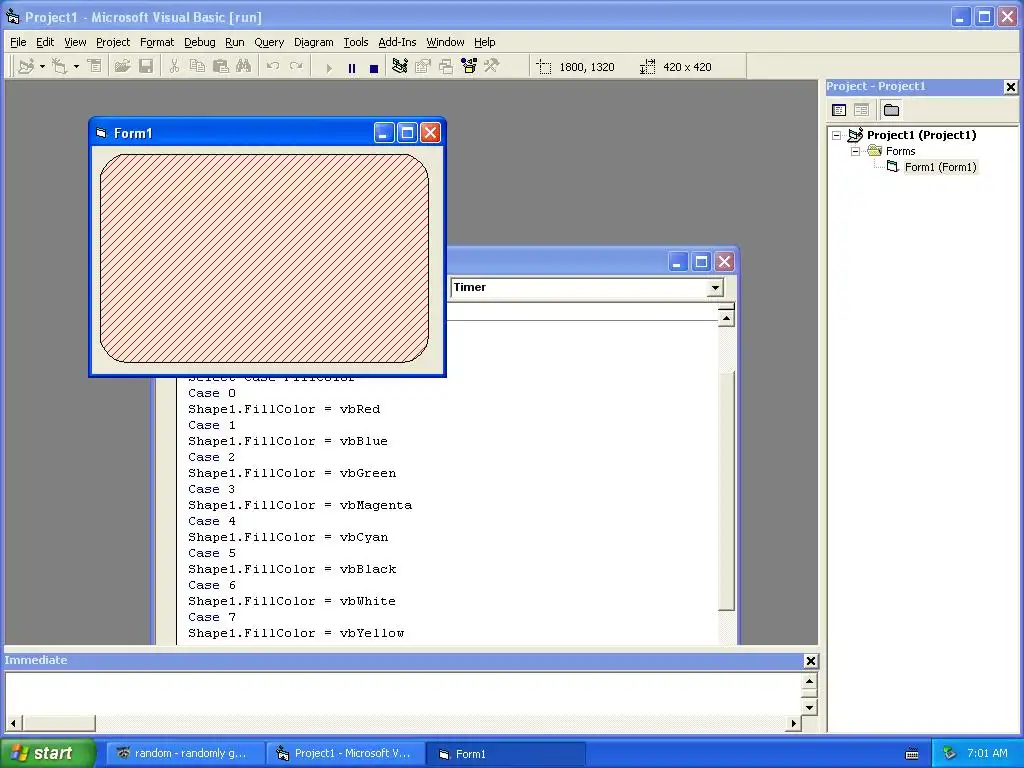The width and height of the screenshot is (1024, 768).
Task: Click the Cut scissors icon
Action: [x=174, y=66]
